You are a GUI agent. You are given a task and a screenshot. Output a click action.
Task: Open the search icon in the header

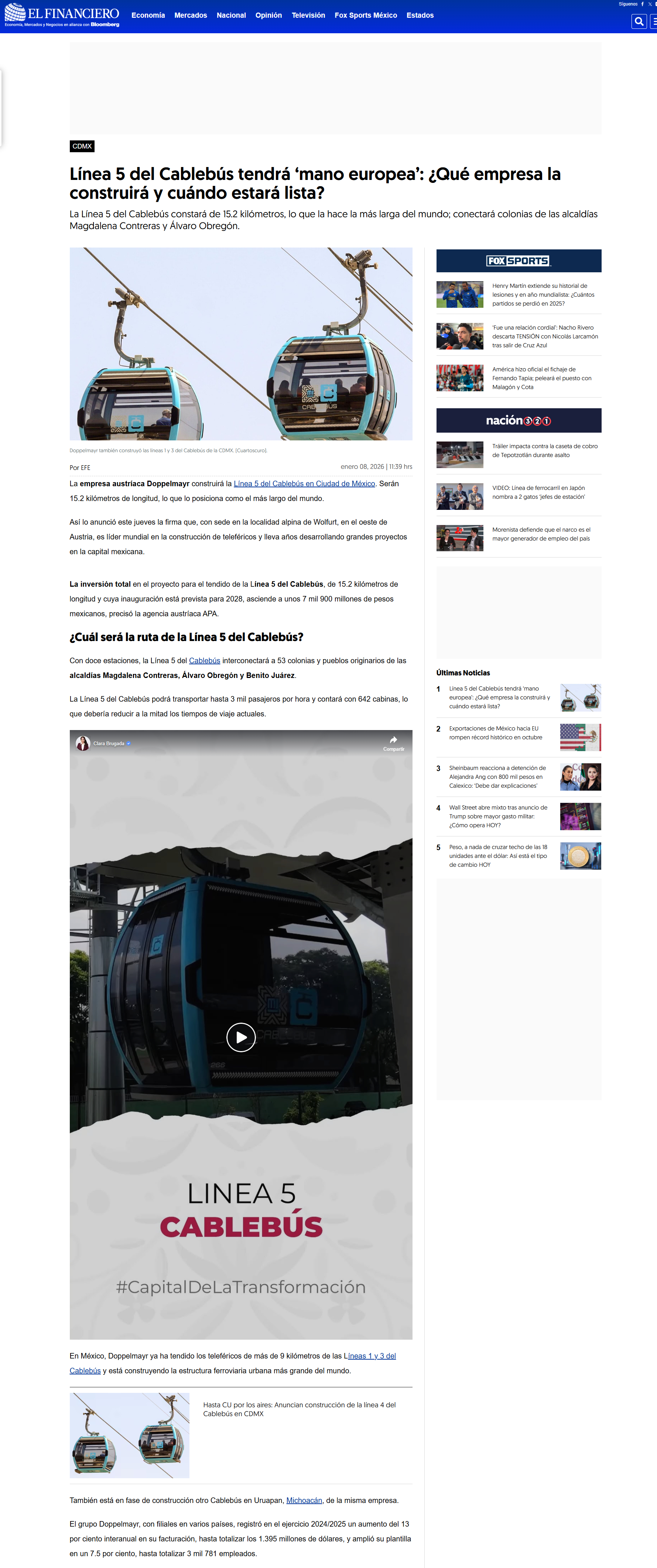coord(639,21)
